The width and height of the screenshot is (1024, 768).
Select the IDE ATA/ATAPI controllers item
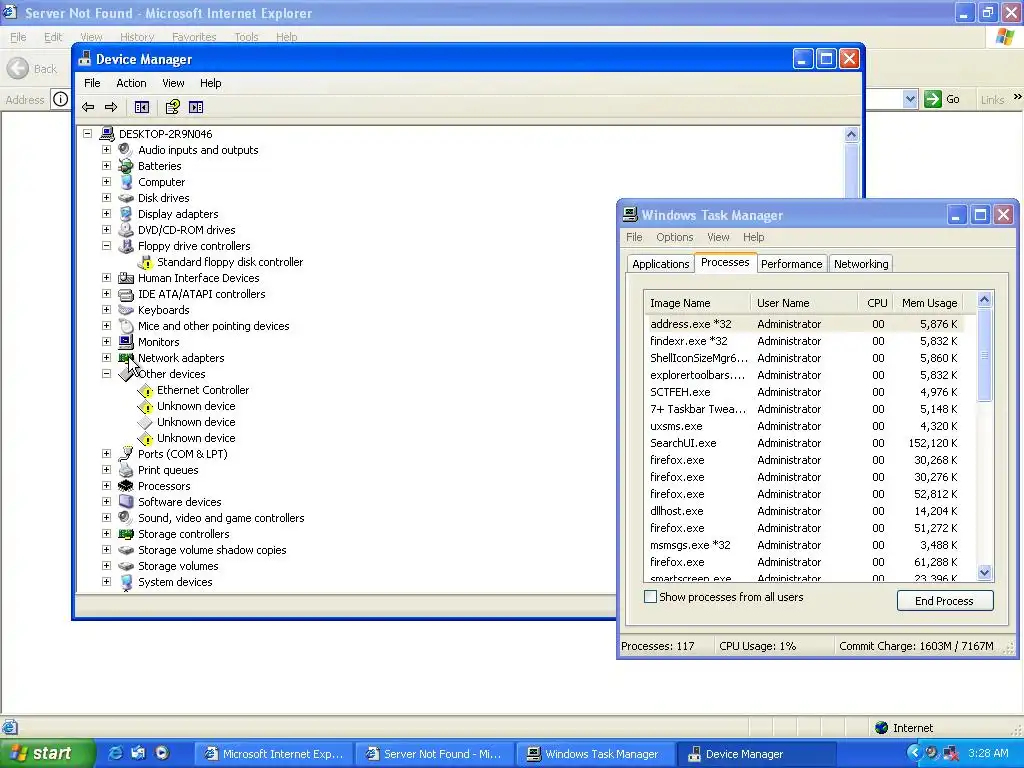point(202,294)
